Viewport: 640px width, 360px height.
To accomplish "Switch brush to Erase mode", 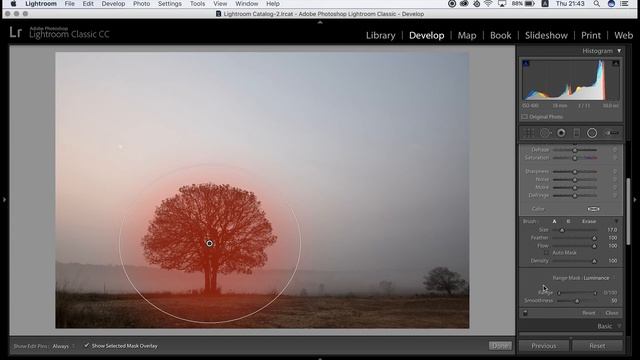I will [x=589, y=221].
